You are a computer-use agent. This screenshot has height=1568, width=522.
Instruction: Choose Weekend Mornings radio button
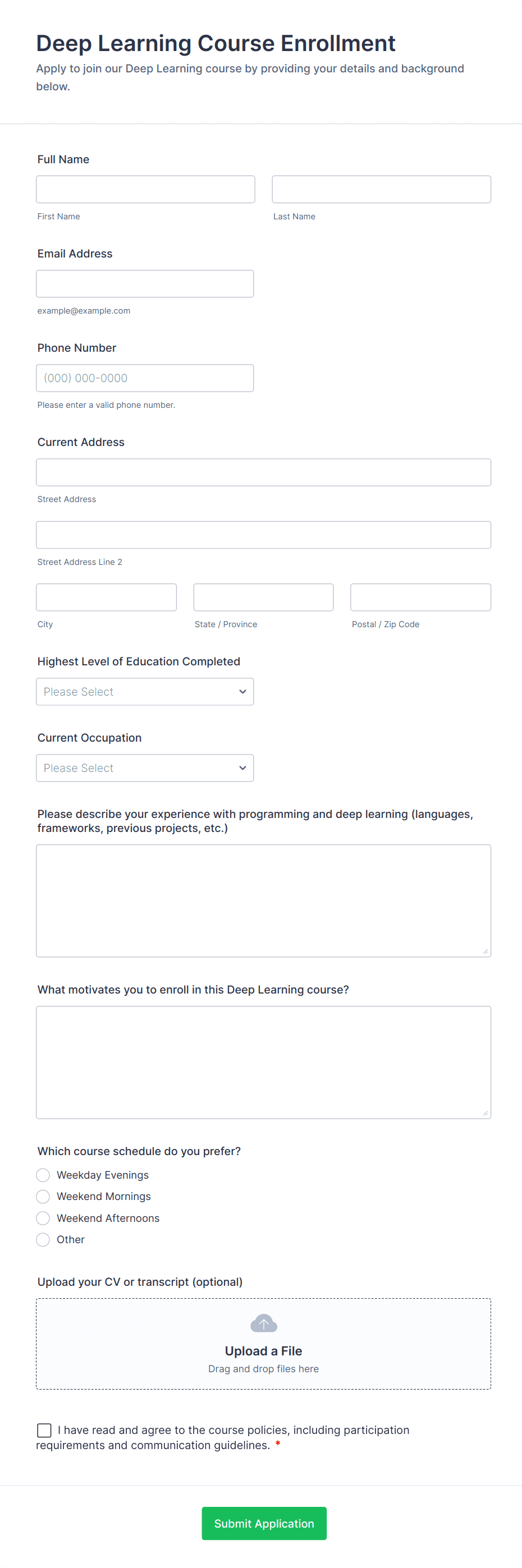pyautogui.click(x=43, y=1196)
